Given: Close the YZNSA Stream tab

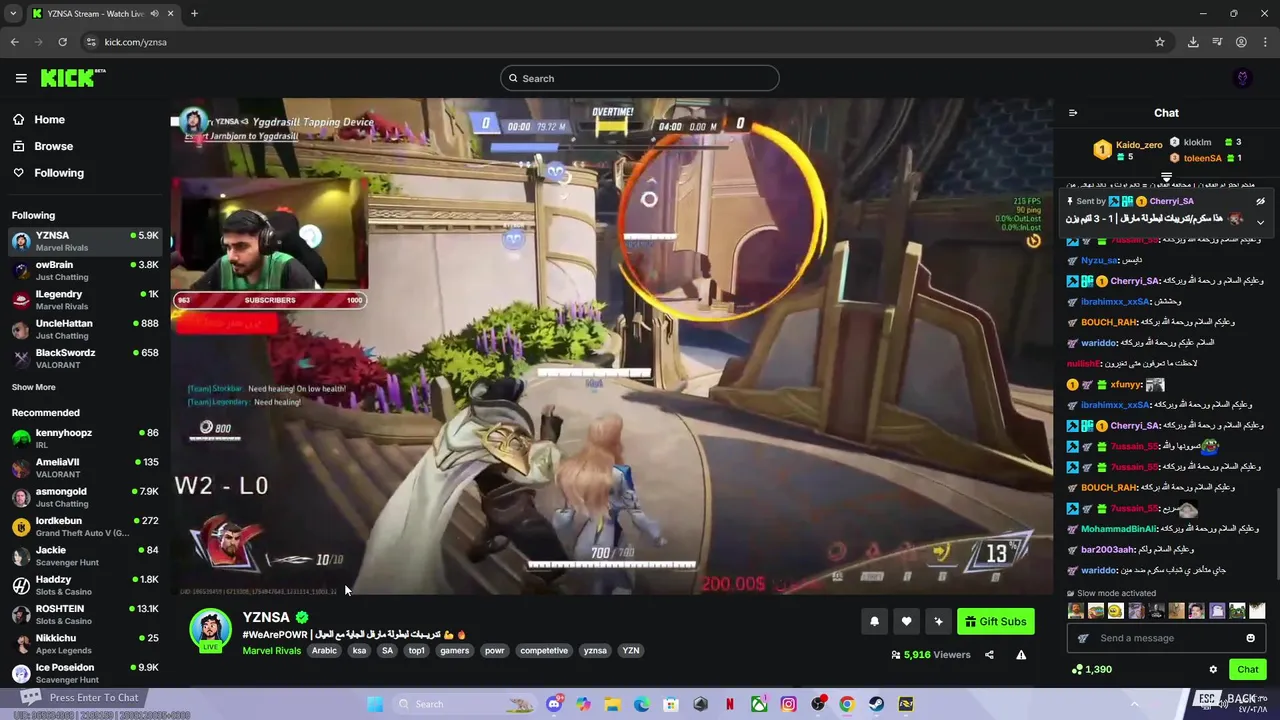Looking at the screenshot, I should click(170, 13).
